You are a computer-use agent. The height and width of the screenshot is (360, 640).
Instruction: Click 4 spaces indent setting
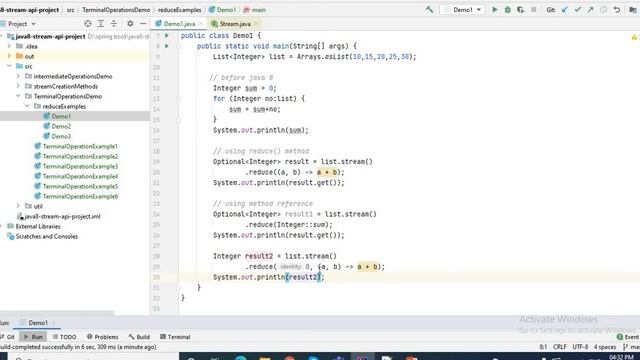click(604, 347)
